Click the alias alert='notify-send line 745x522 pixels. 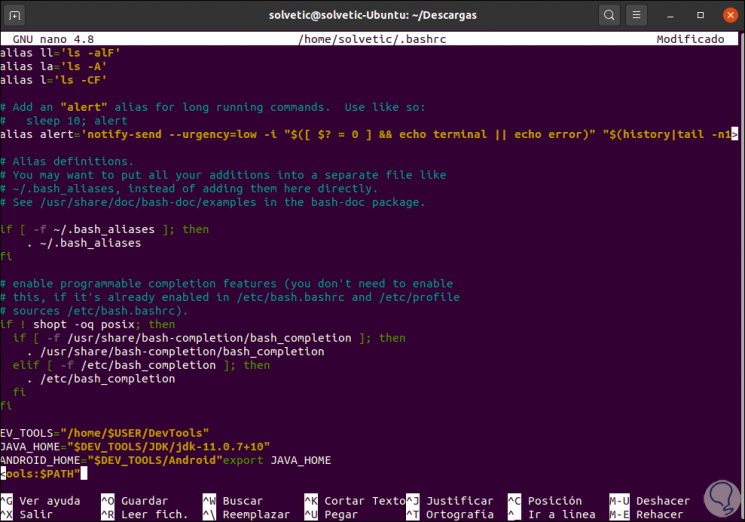pyautogui.click(x=369, y=134)
